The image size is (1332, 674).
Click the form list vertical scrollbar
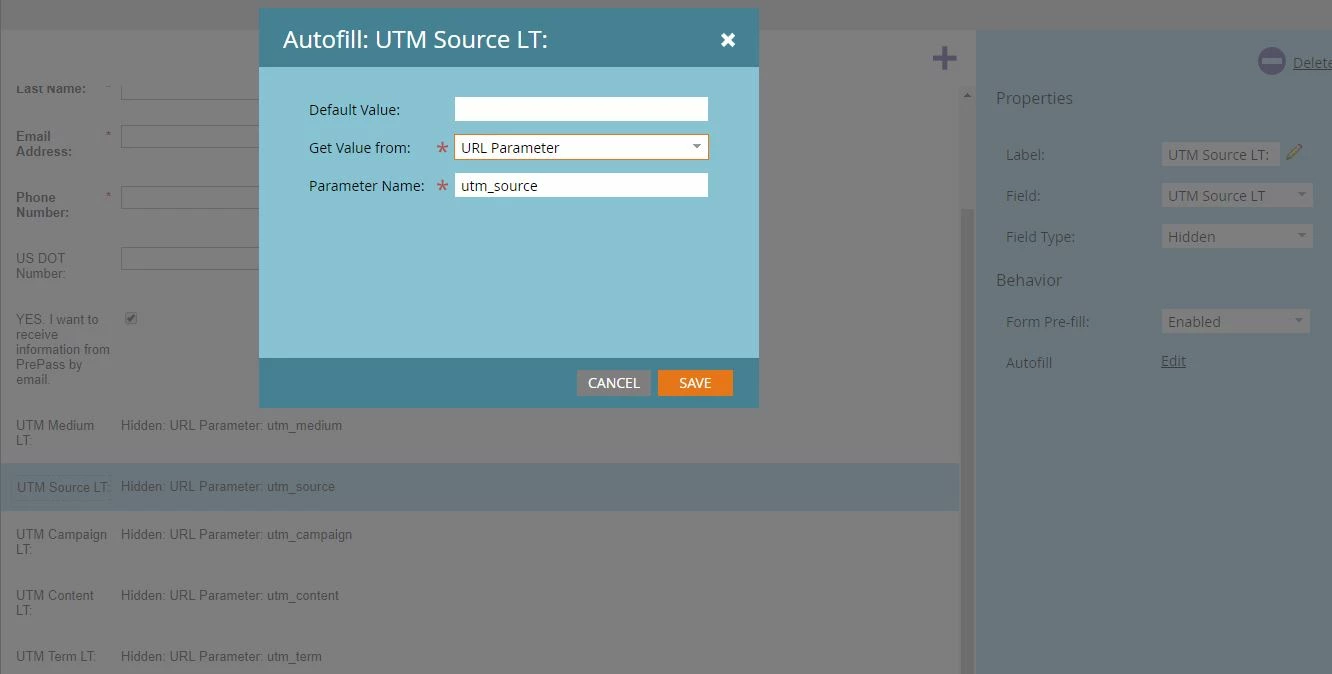coord(967,440)
